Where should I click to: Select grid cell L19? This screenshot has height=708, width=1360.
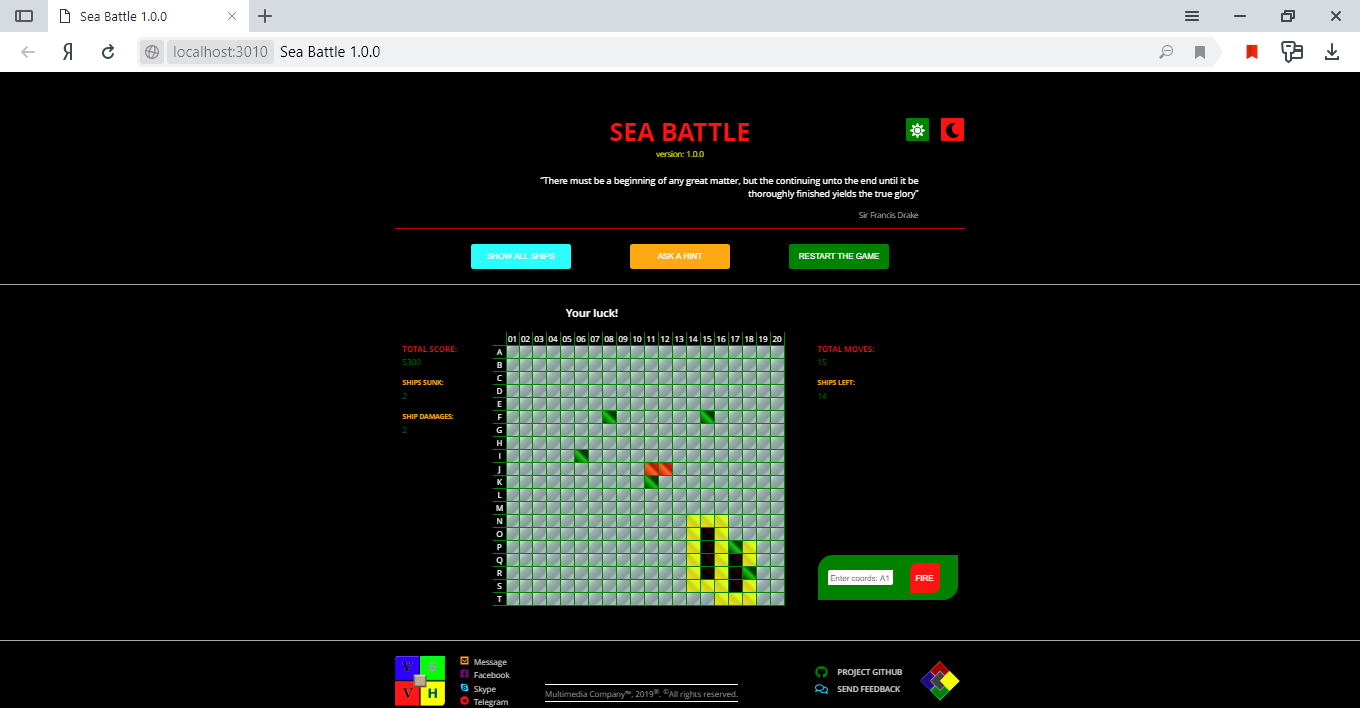click(x=763, y=495)
